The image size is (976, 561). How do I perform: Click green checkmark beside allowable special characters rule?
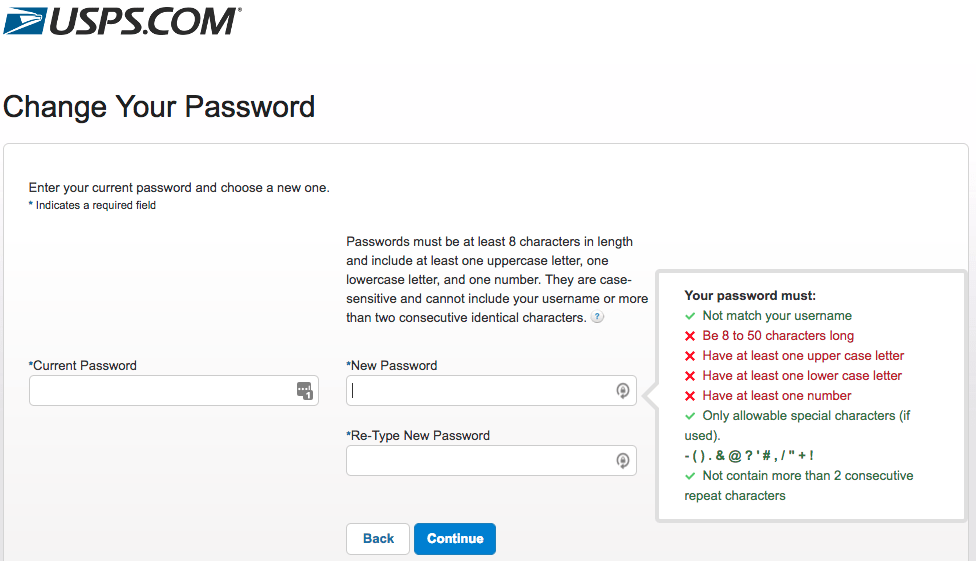(x=690, y=416)
